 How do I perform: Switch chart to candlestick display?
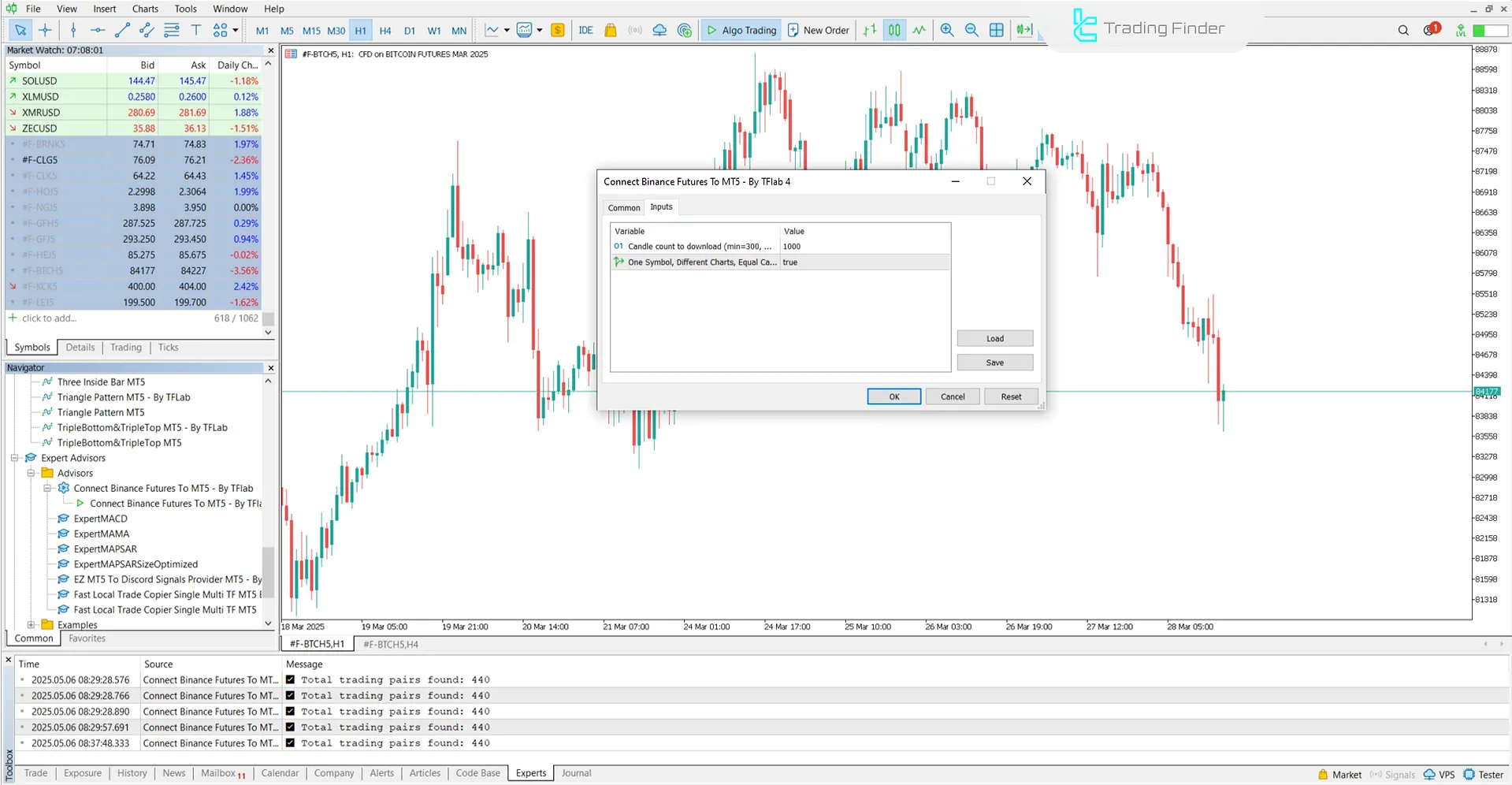tap(894, 30)
